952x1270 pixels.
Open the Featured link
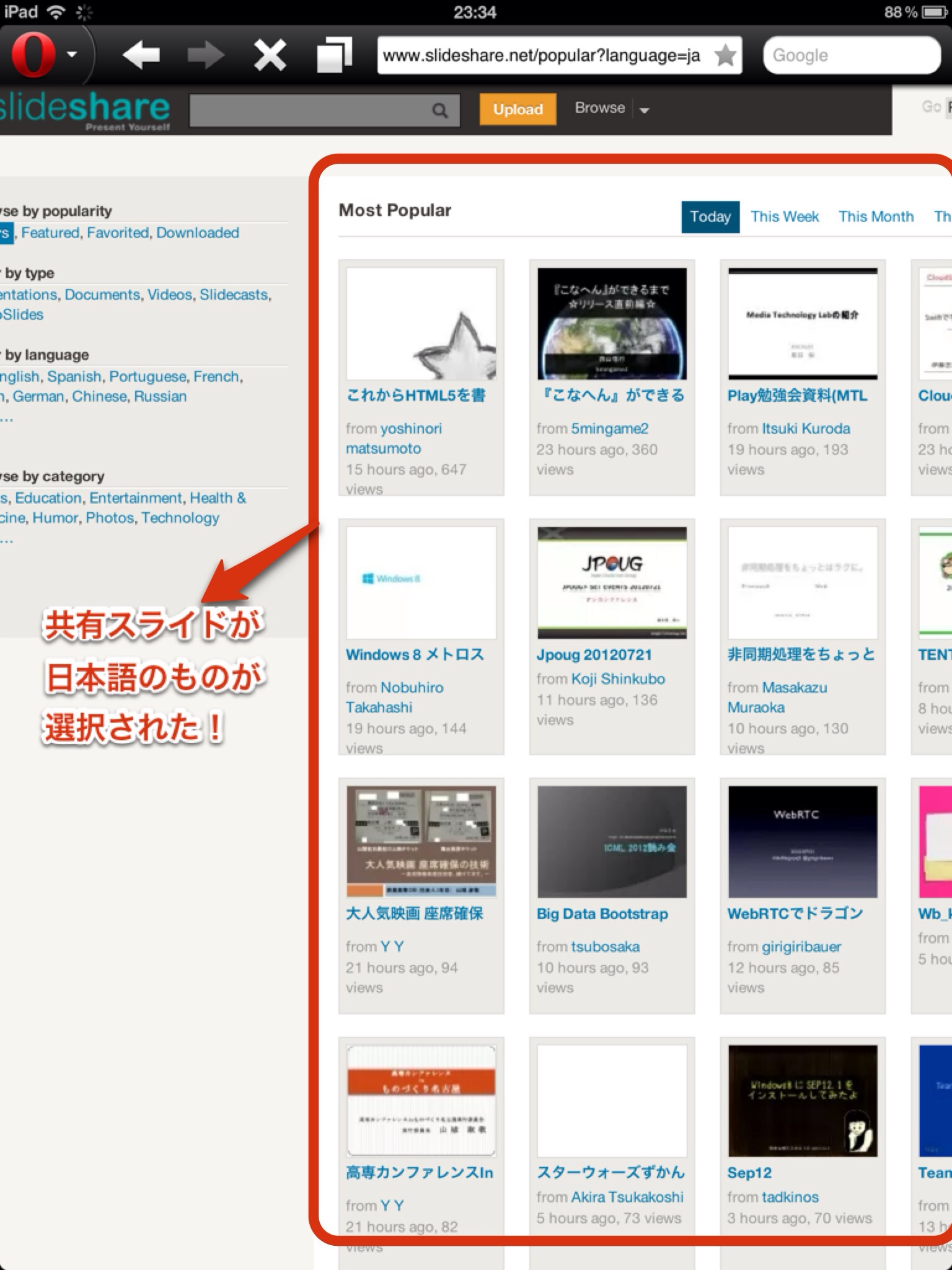click(x=50, y=233)
